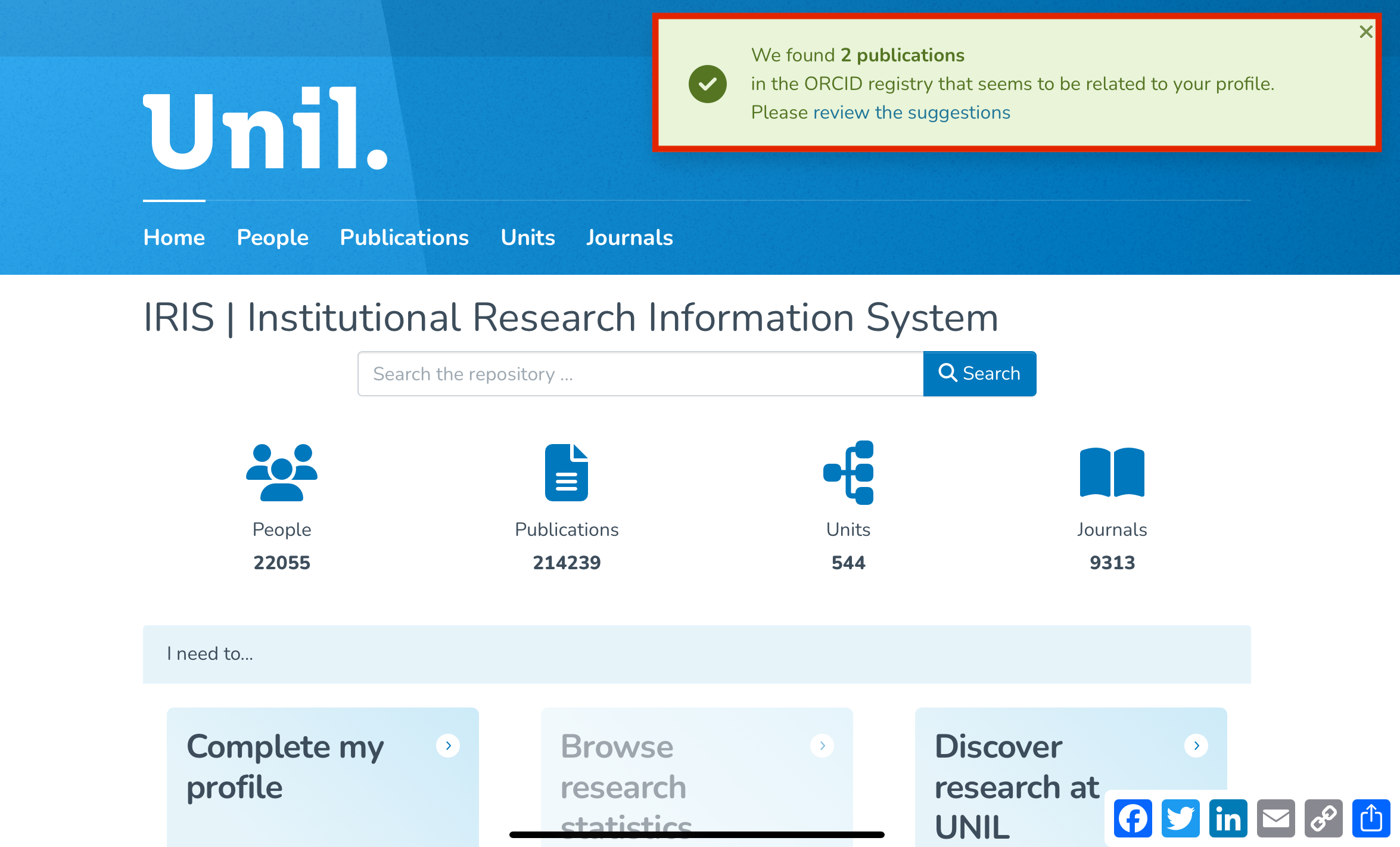Expand Discover research at UNIL arrow
The width and height of the screenshot is (1400, 847).
tap(1196, 746)
